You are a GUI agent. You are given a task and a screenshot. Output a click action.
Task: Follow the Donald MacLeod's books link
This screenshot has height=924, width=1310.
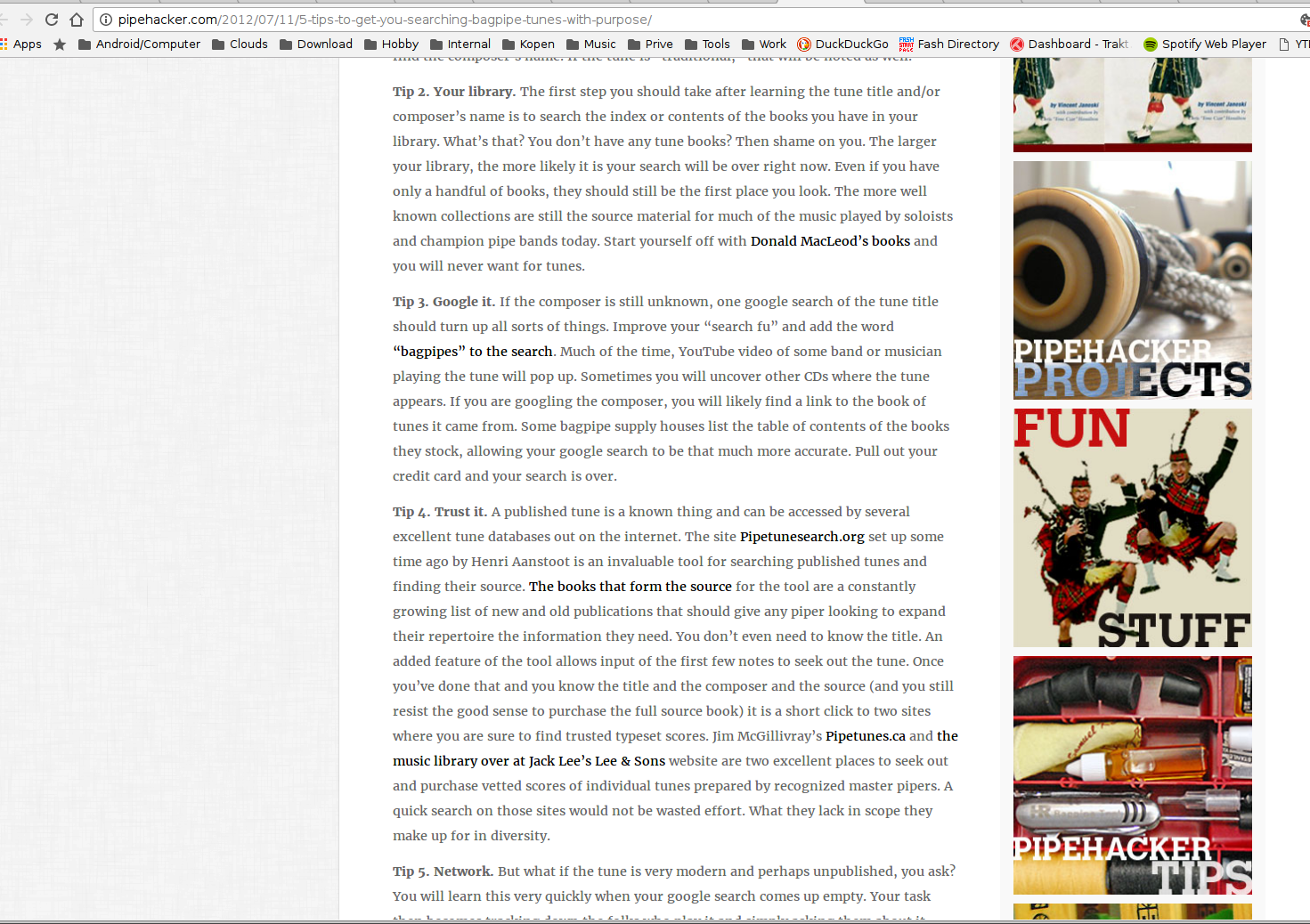830,241
